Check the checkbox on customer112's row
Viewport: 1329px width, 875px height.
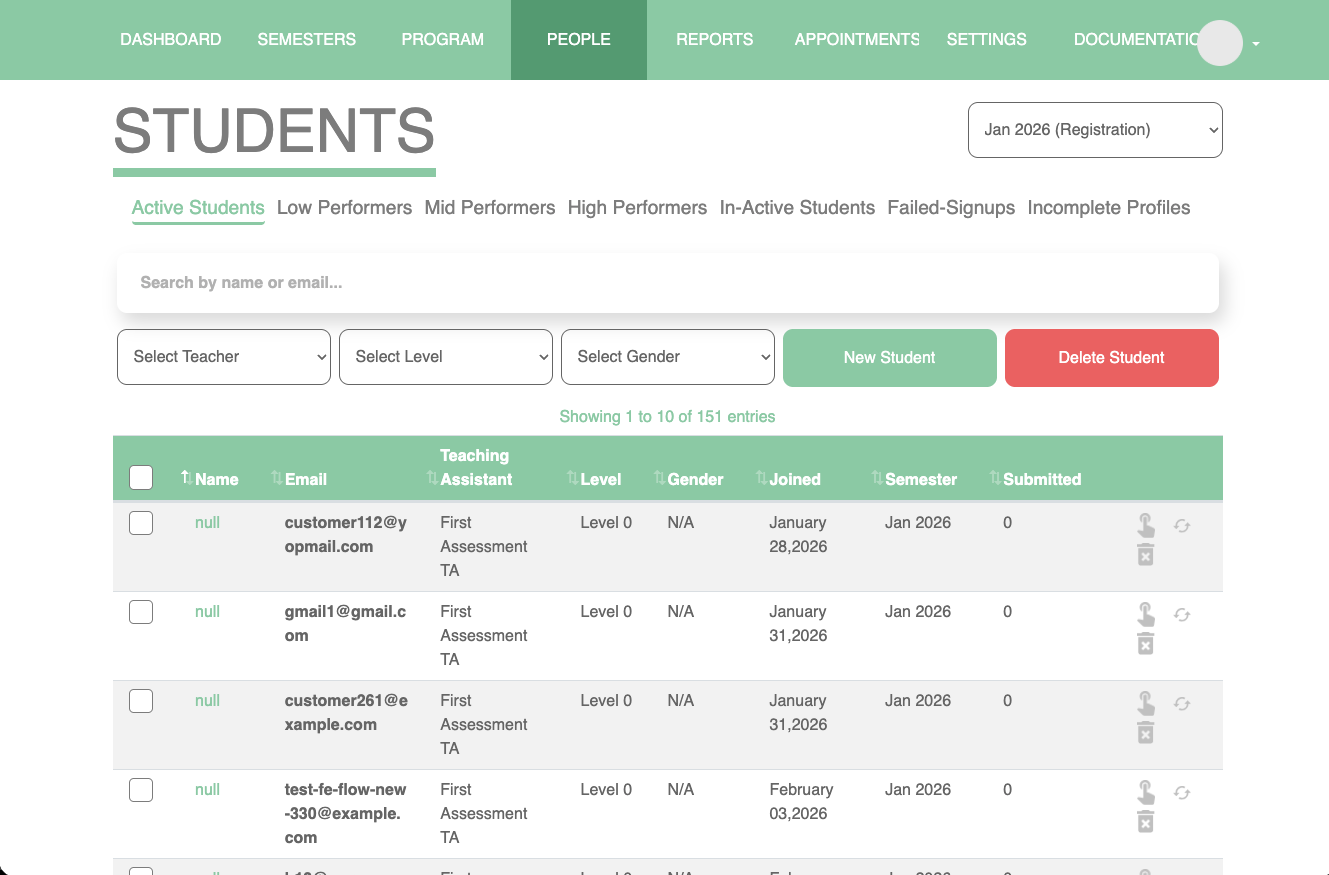tap(141, 522)
